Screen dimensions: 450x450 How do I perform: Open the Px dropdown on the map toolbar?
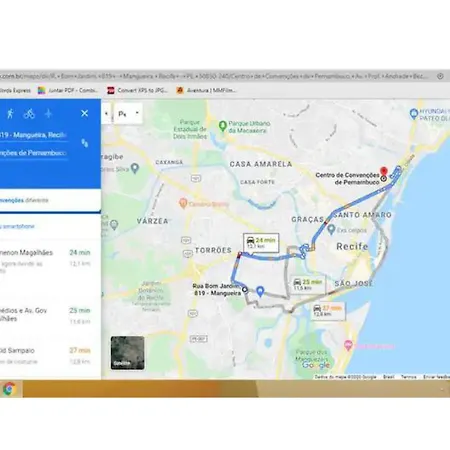point(128,114)
